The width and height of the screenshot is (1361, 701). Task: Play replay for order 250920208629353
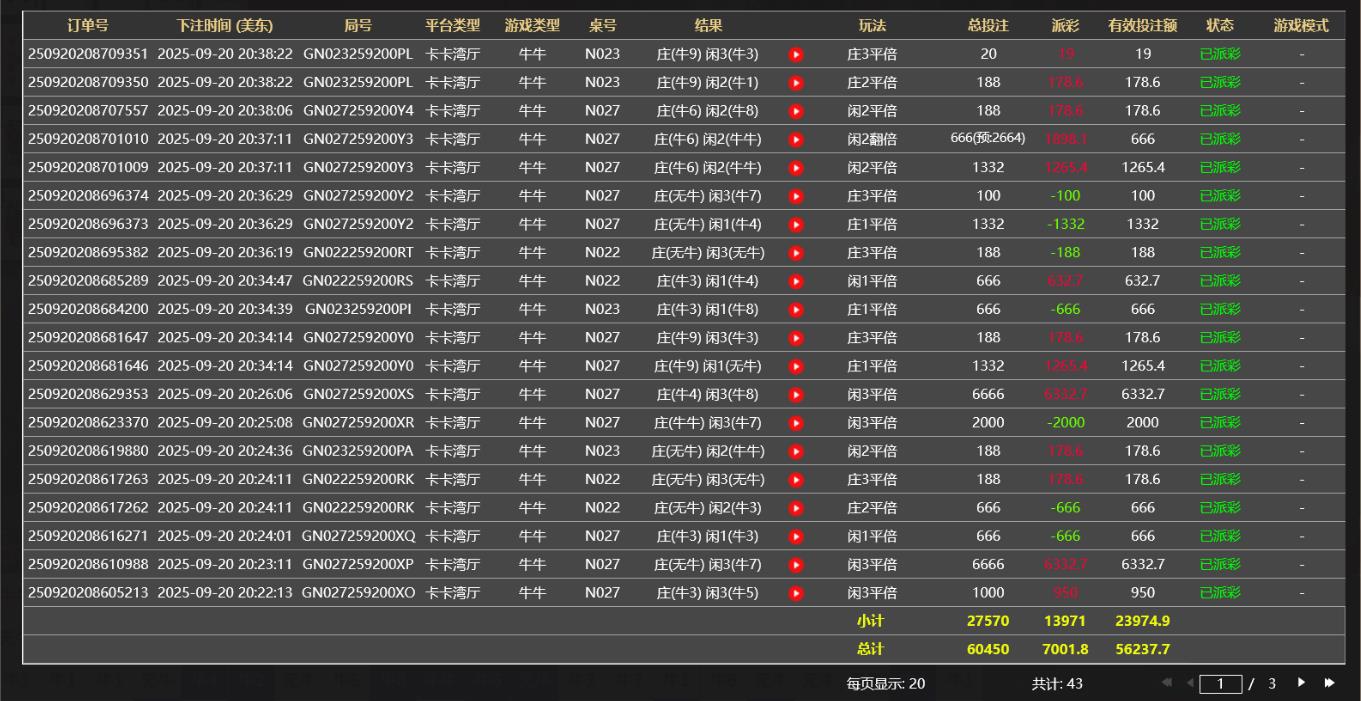[x=796, y=394]
